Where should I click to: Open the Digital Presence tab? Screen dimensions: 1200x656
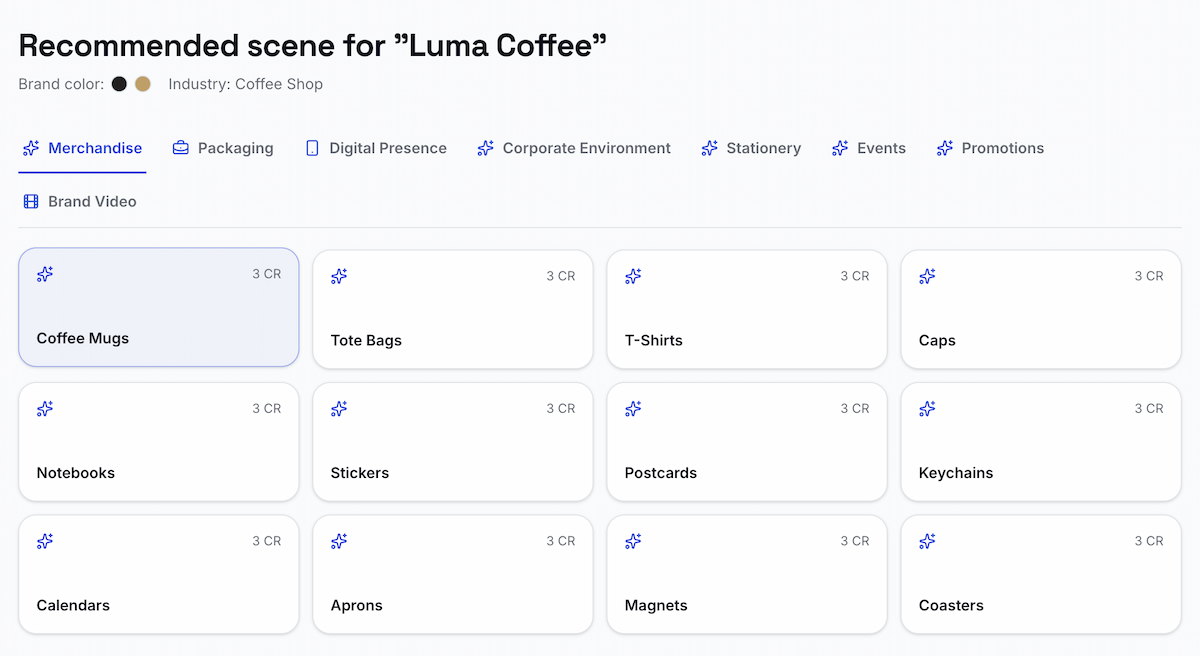(376, 148)
